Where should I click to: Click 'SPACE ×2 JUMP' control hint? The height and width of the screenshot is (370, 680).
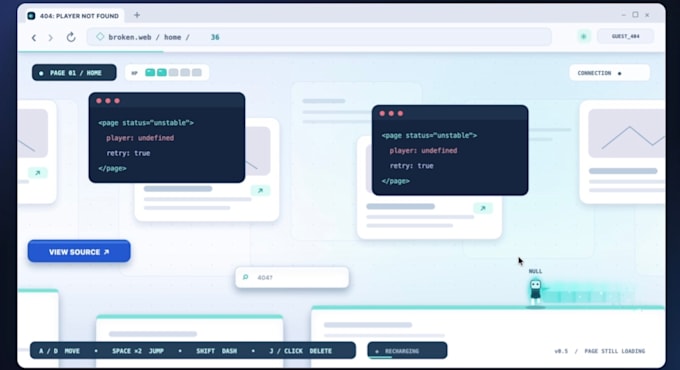pyautogui.click(x=138, y=351)
